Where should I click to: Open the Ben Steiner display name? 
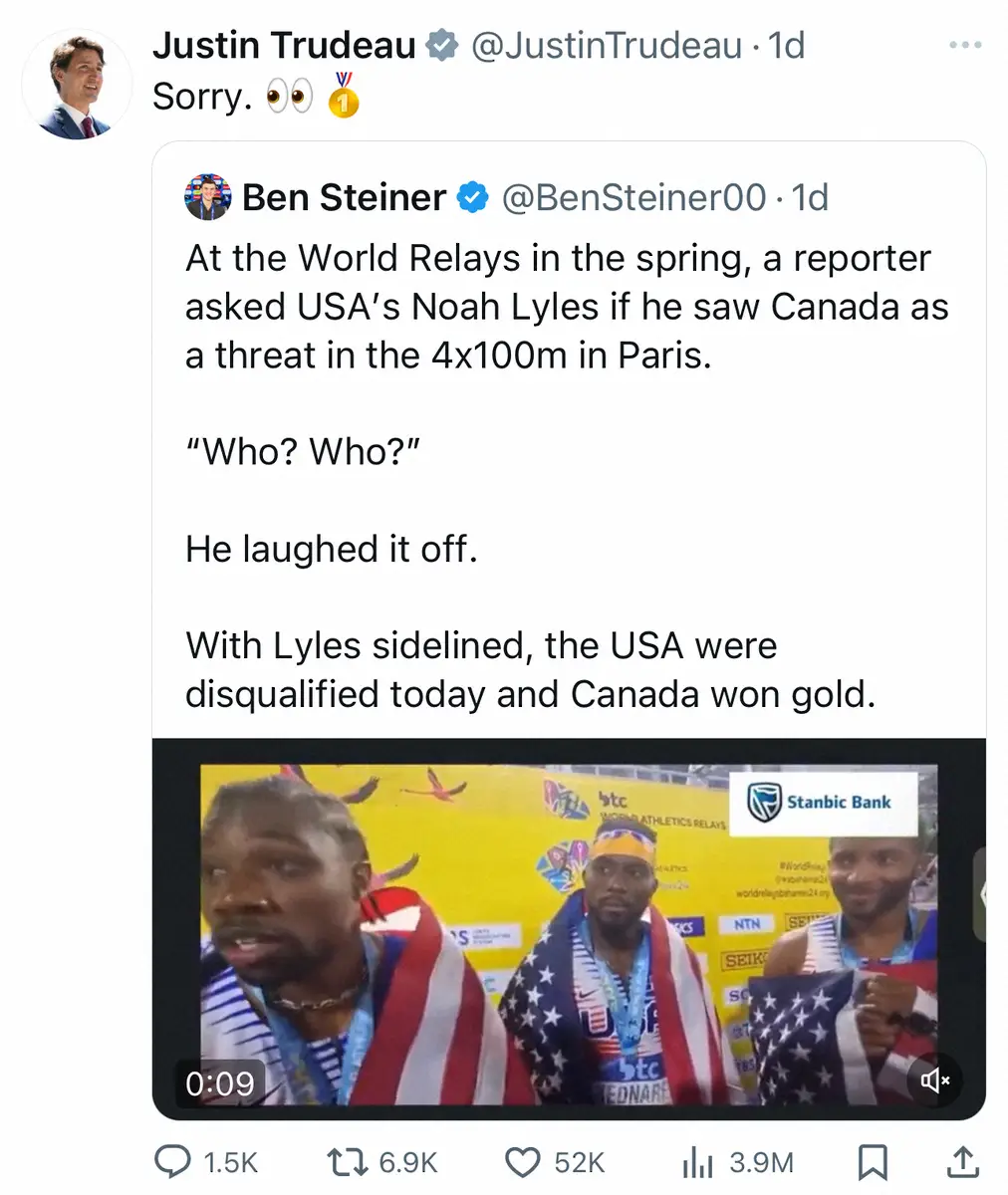point(344,198)
